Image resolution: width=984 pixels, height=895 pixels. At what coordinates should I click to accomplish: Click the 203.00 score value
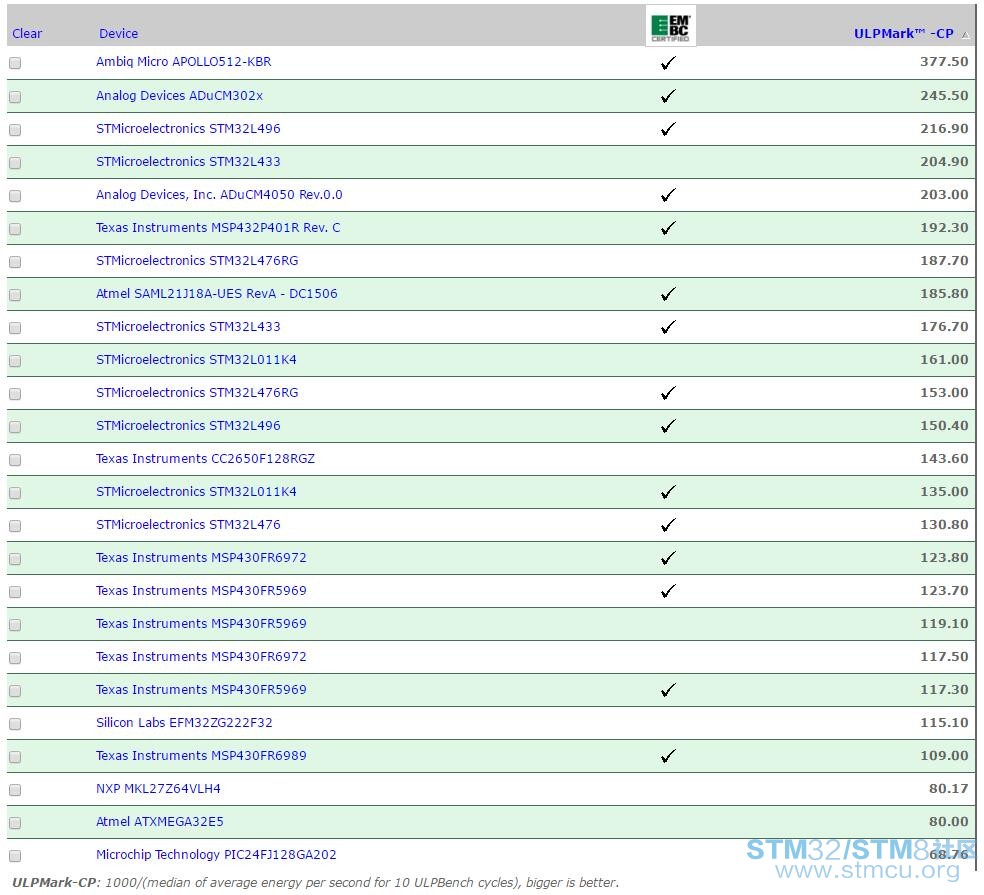[x=944, y=195]
